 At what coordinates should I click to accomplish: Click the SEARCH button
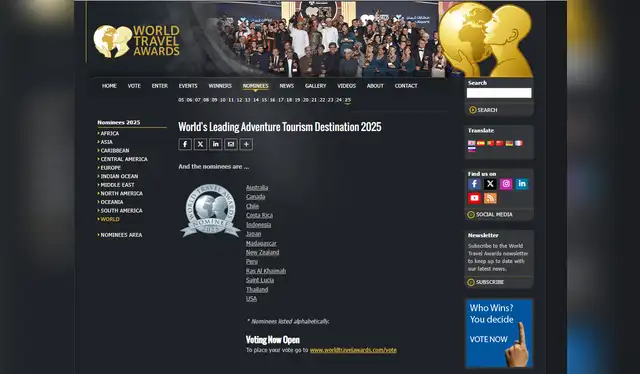coord(483,110)
